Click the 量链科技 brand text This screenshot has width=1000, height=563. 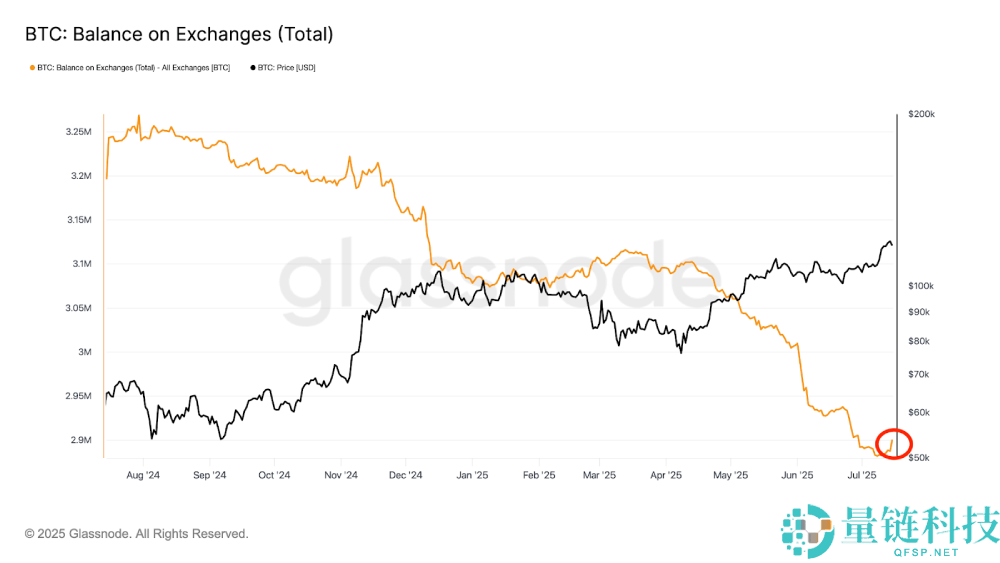(919, 525)
